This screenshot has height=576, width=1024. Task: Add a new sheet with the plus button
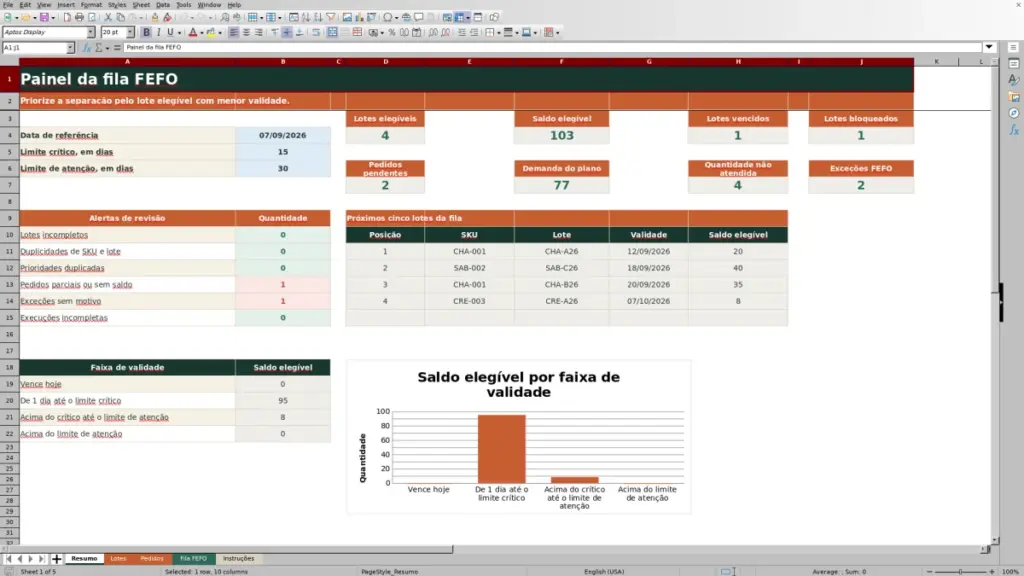(57, 558)
